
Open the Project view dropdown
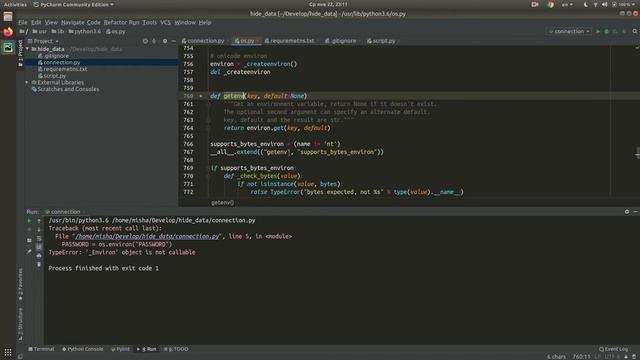coord(43,41)
